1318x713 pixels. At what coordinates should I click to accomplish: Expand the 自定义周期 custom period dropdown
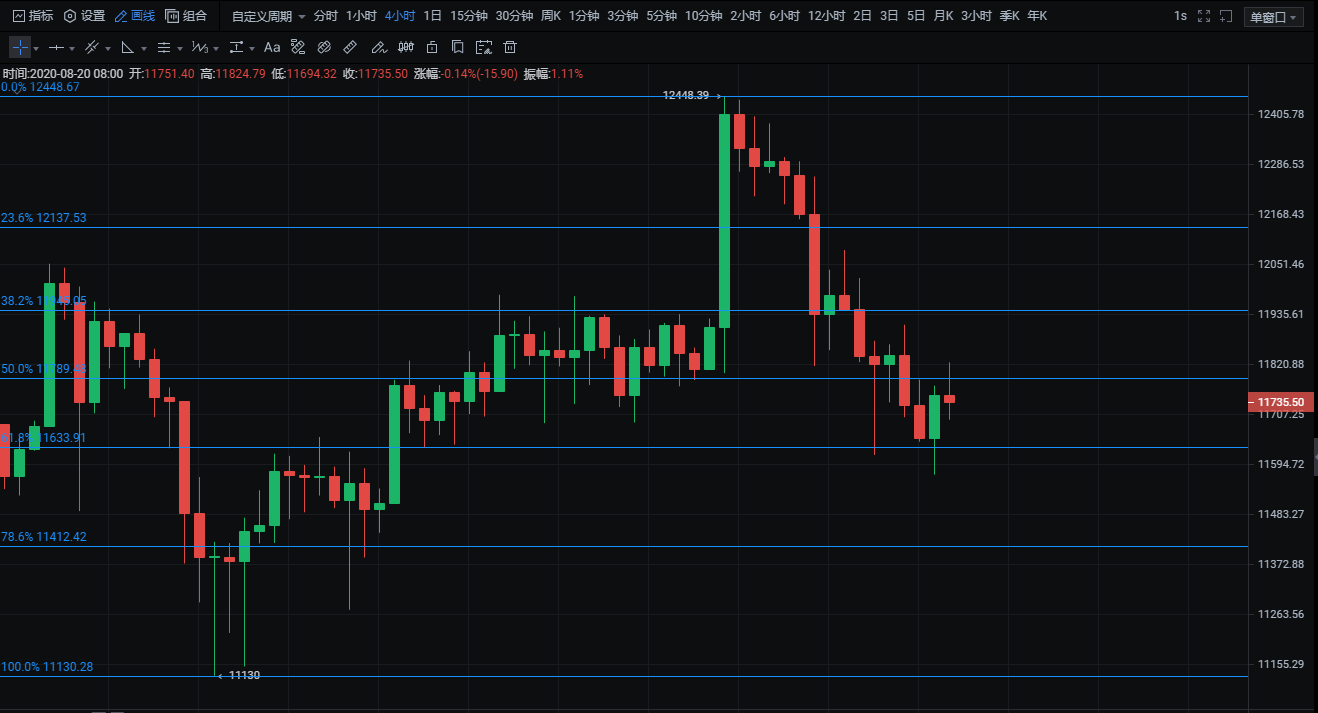268,16
